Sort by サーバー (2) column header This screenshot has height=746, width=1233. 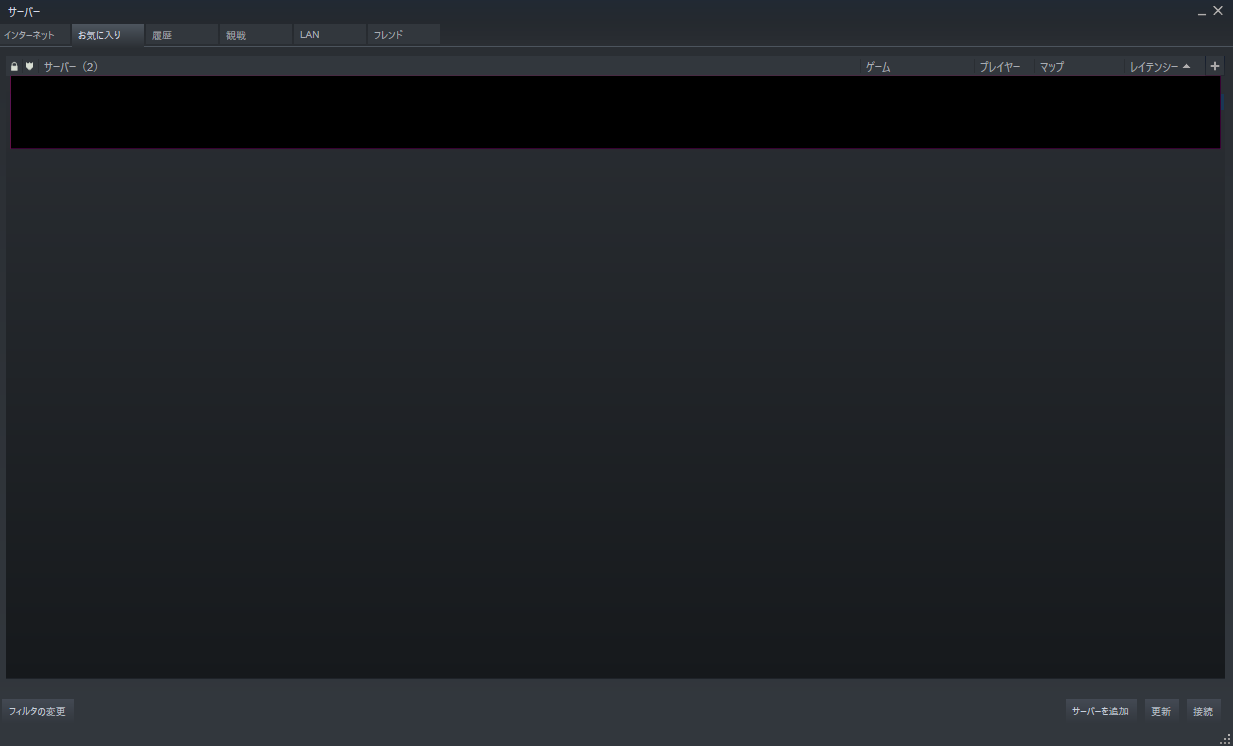click(450, 67)
